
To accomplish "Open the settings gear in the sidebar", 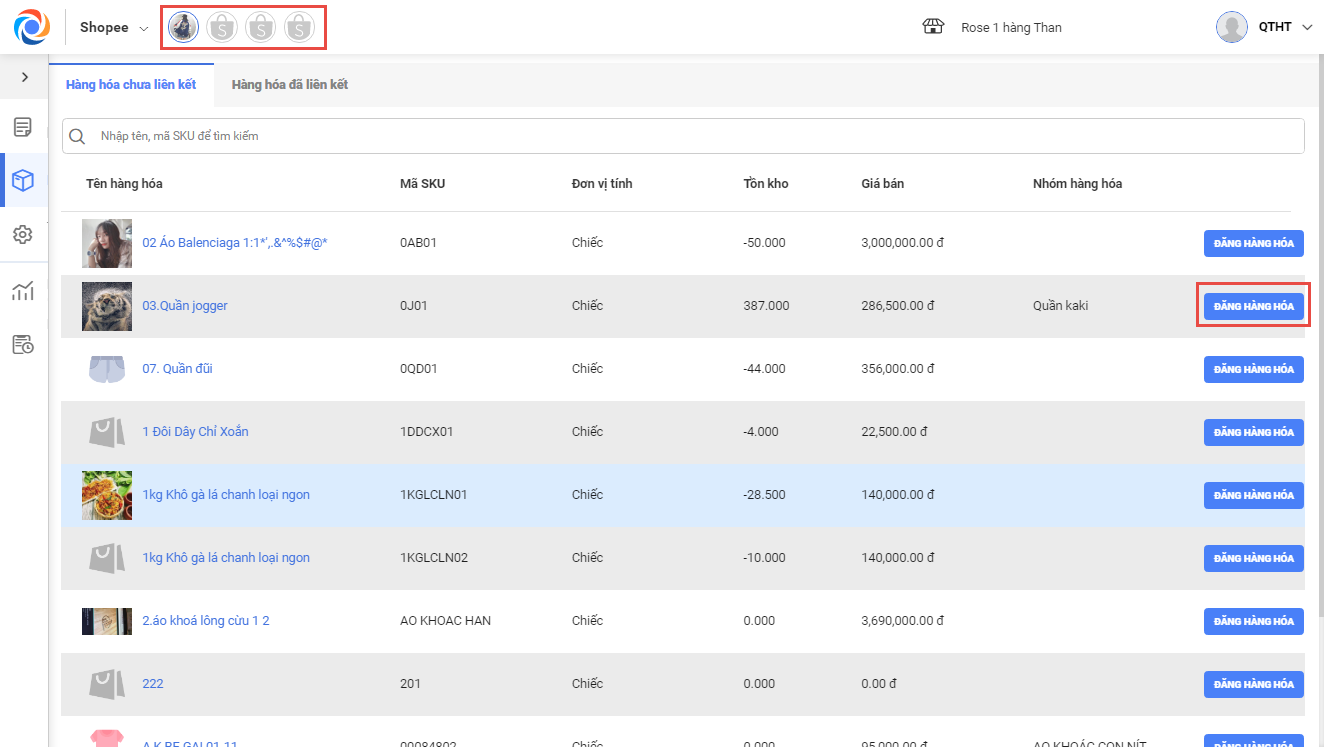I will pyautogui.click(x=23, y=235).
